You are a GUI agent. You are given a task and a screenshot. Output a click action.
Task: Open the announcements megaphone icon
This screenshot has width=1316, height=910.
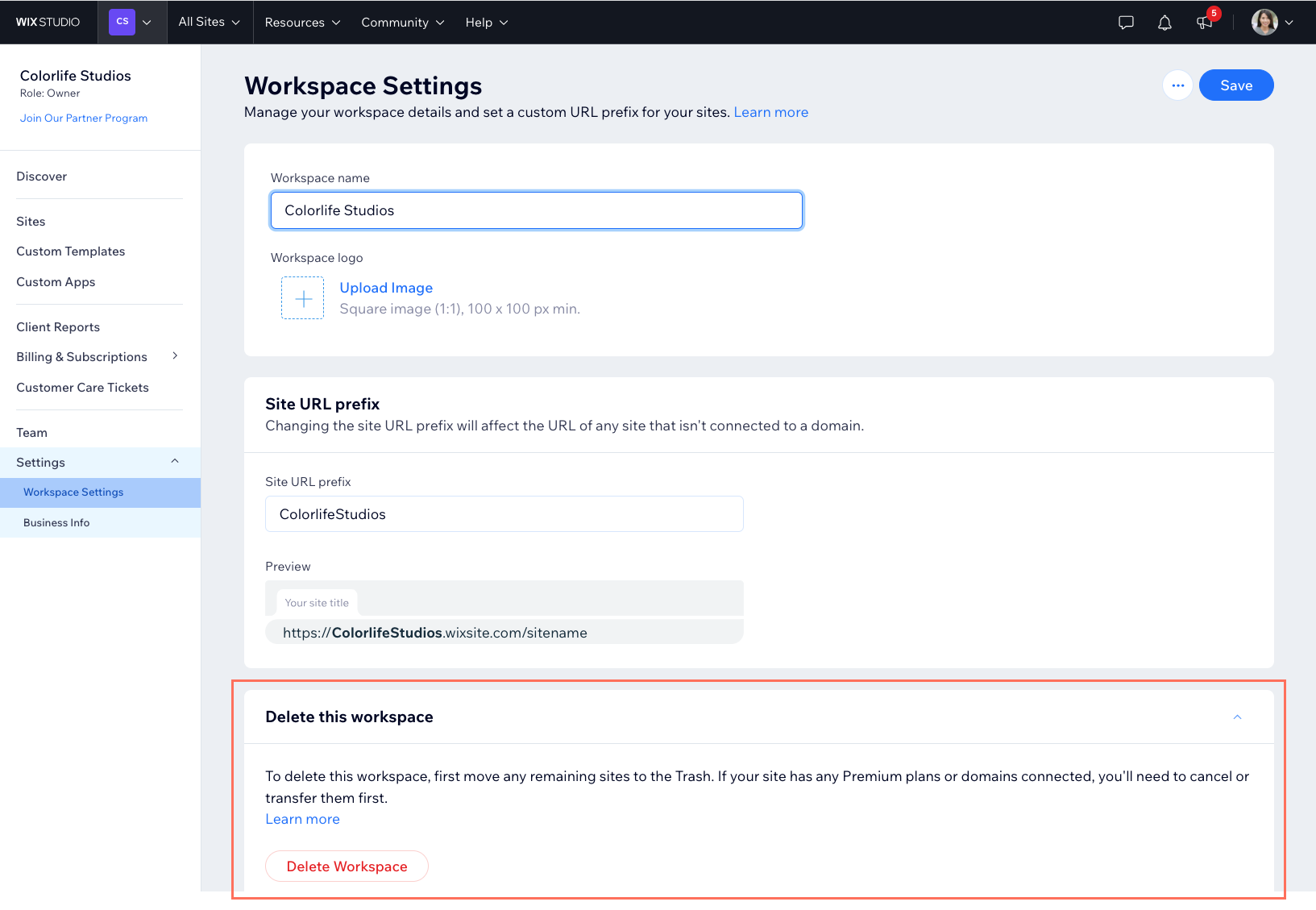pyautogui.click(x=1205, y=23)
